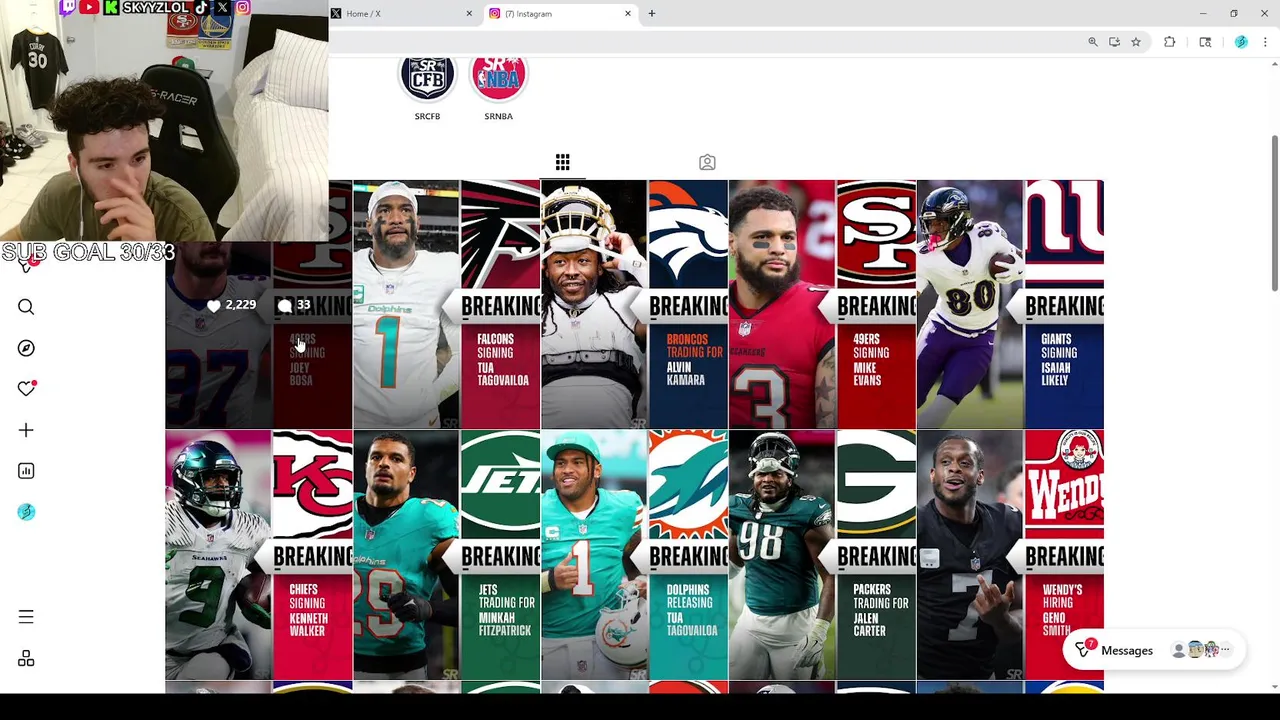Switch to the posts grid tab

coord(562,162)
